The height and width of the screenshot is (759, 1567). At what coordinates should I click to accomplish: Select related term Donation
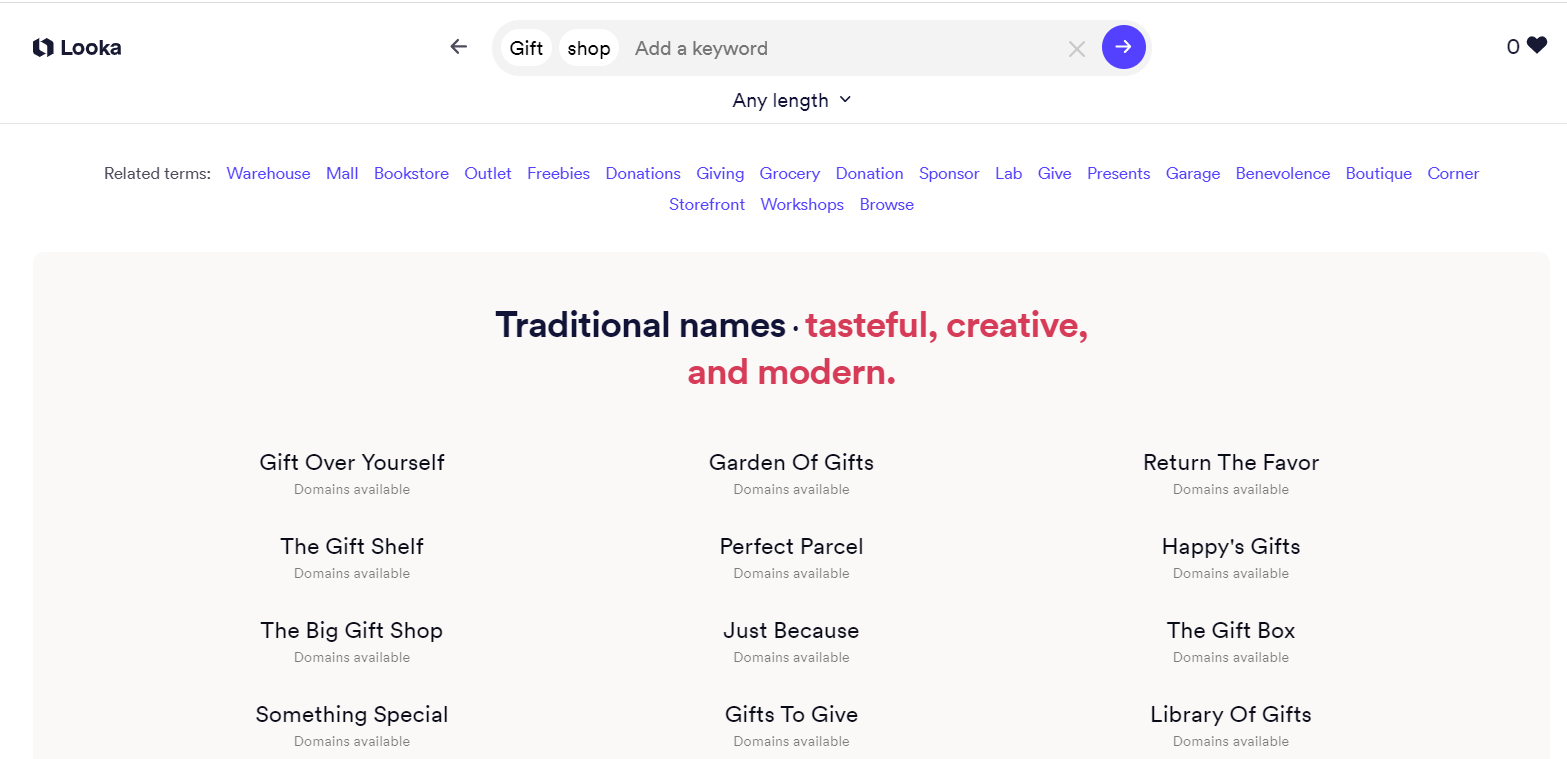[x=870, y=173]
